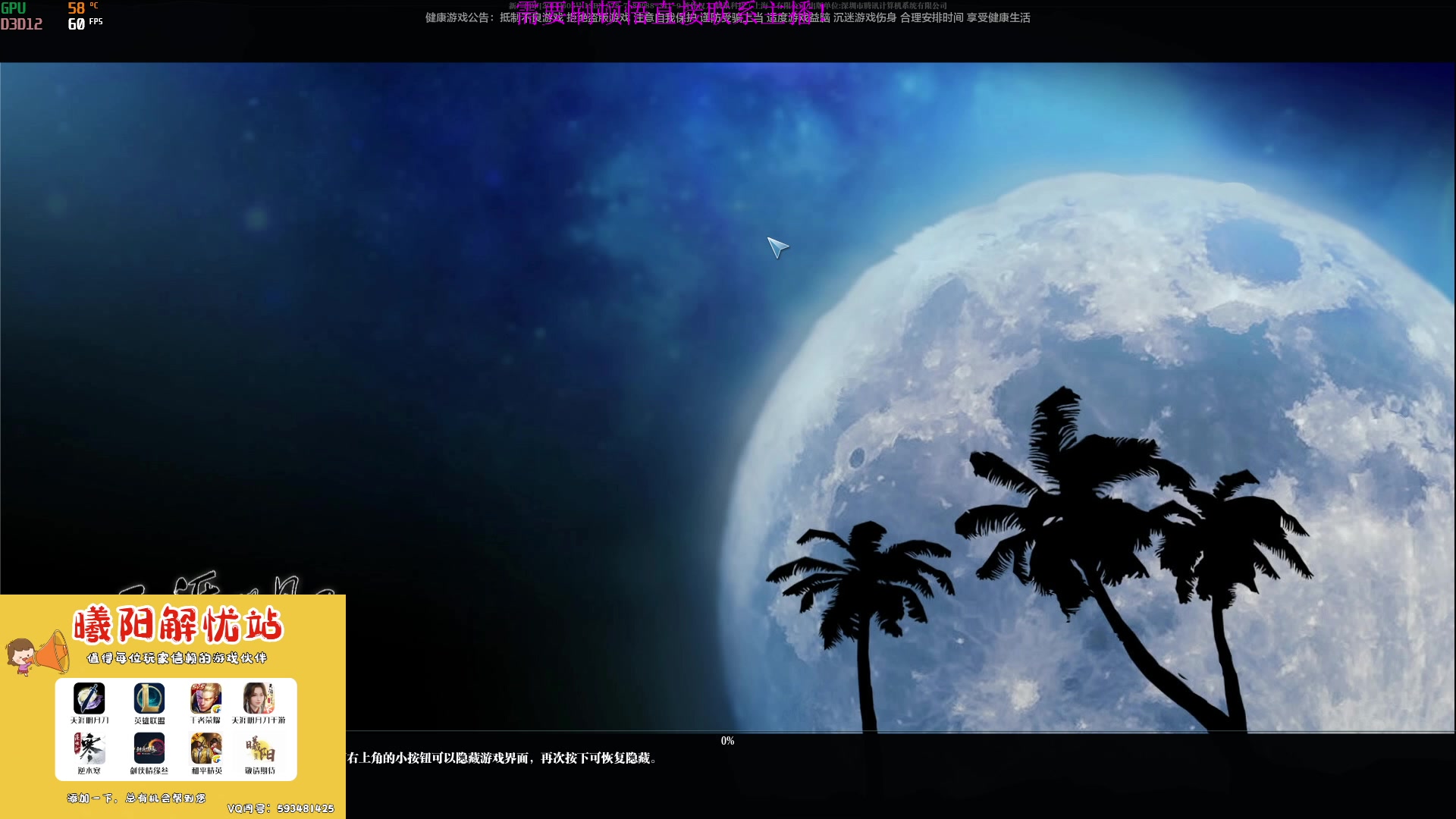The width and height of the screenshot is (1456, 819).
Task: Click the megaphone mascot icon
Action: click(x=36, y=654)
